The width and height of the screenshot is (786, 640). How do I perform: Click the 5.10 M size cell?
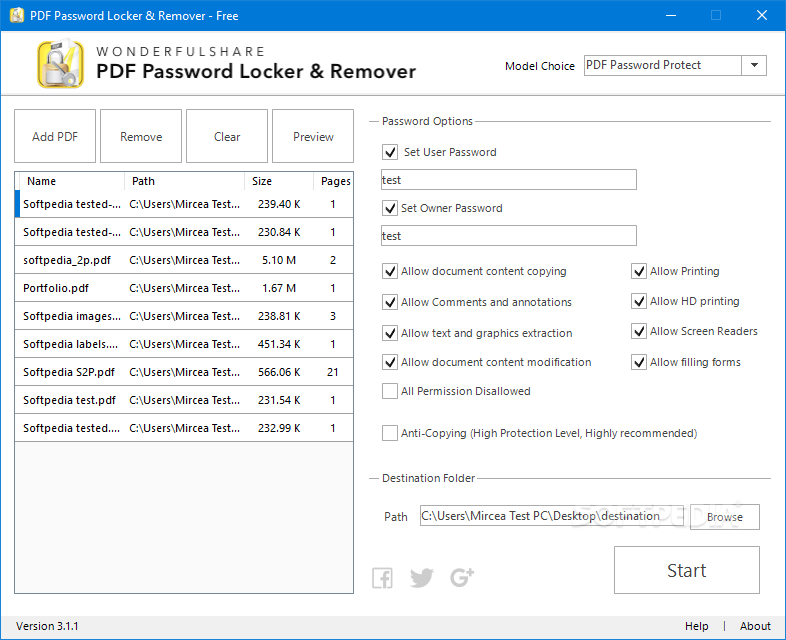[279, 260]
